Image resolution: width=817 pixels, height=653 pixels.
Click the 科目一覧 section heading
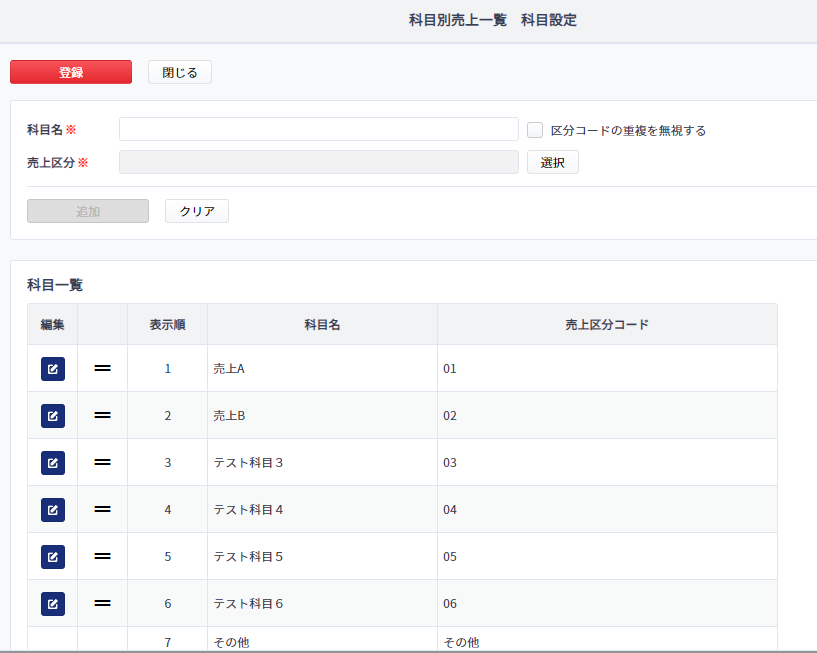click(55, 285)
